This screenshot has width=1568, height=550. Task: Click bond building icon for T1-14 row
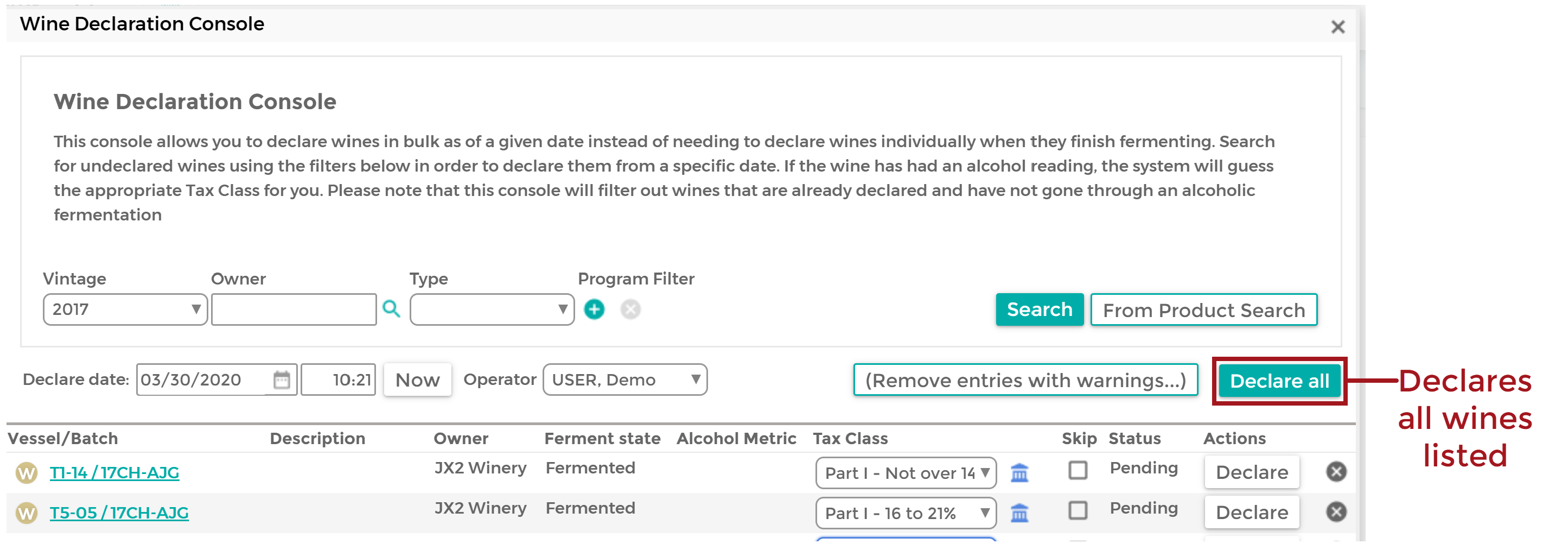point(1019,472)
